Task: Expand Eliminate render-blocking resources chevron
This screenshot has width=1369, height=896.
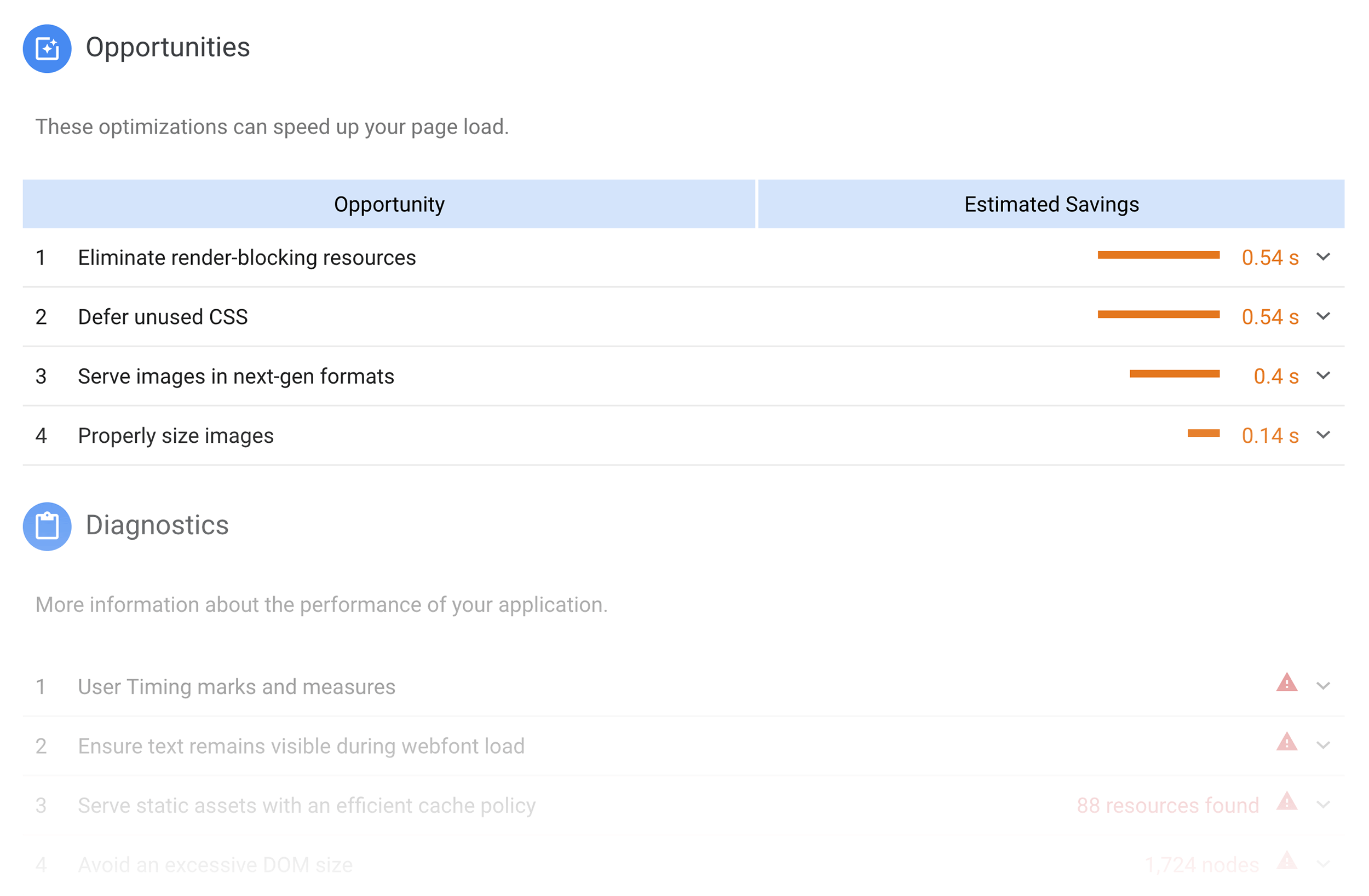Action: pos(1324,257)
